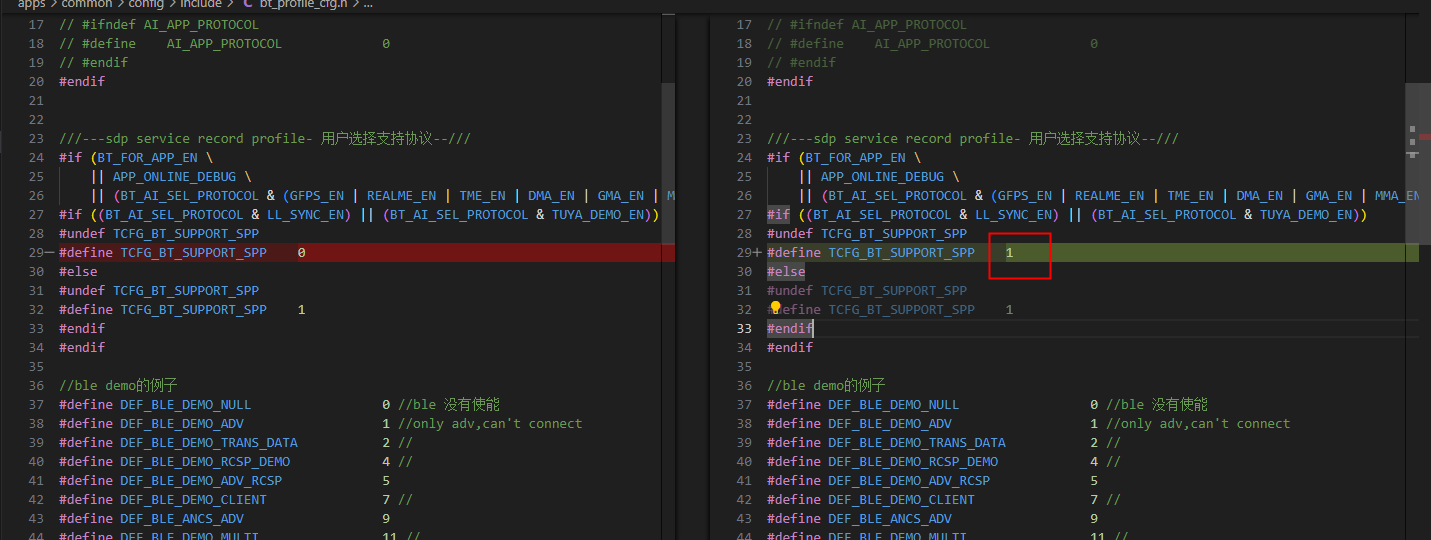Screen dimensions: 1431x540
Task: Click line number 34 in the modified pane
Action: click(x=743, y=348)
